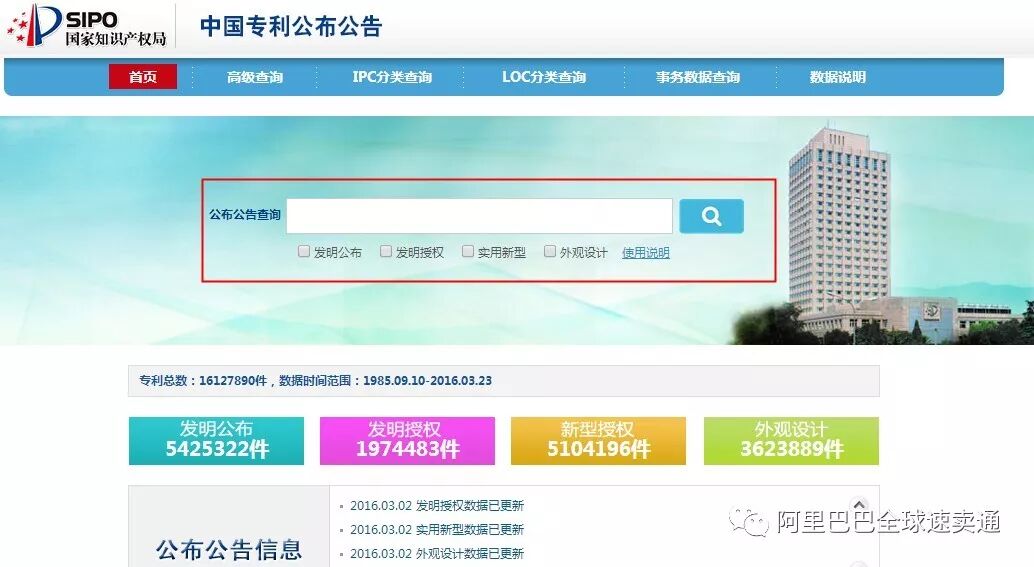The image size is (1034, 567).
Task: Check the 发明公布 checkbox
Action: [303, 251]
